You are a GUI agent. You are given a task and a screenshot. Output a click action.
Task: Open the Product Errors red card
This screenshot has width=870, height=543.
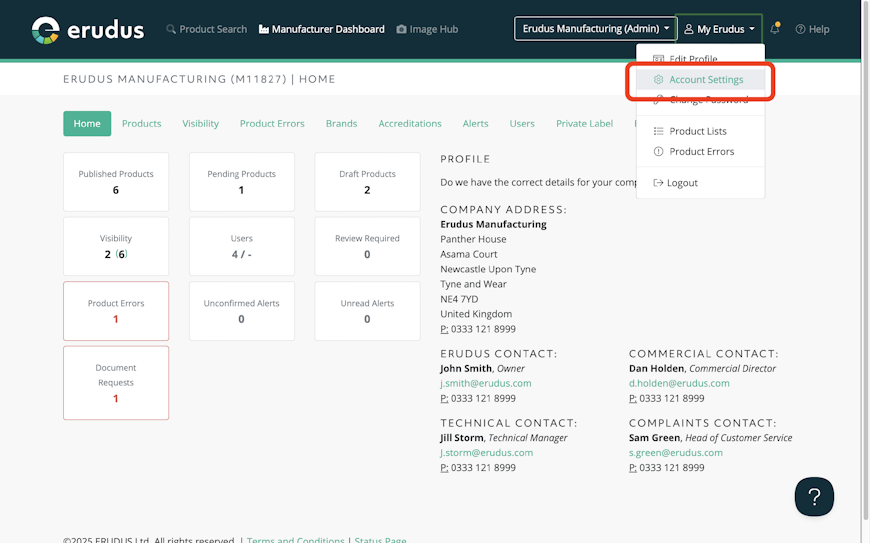tap(116, 311)
